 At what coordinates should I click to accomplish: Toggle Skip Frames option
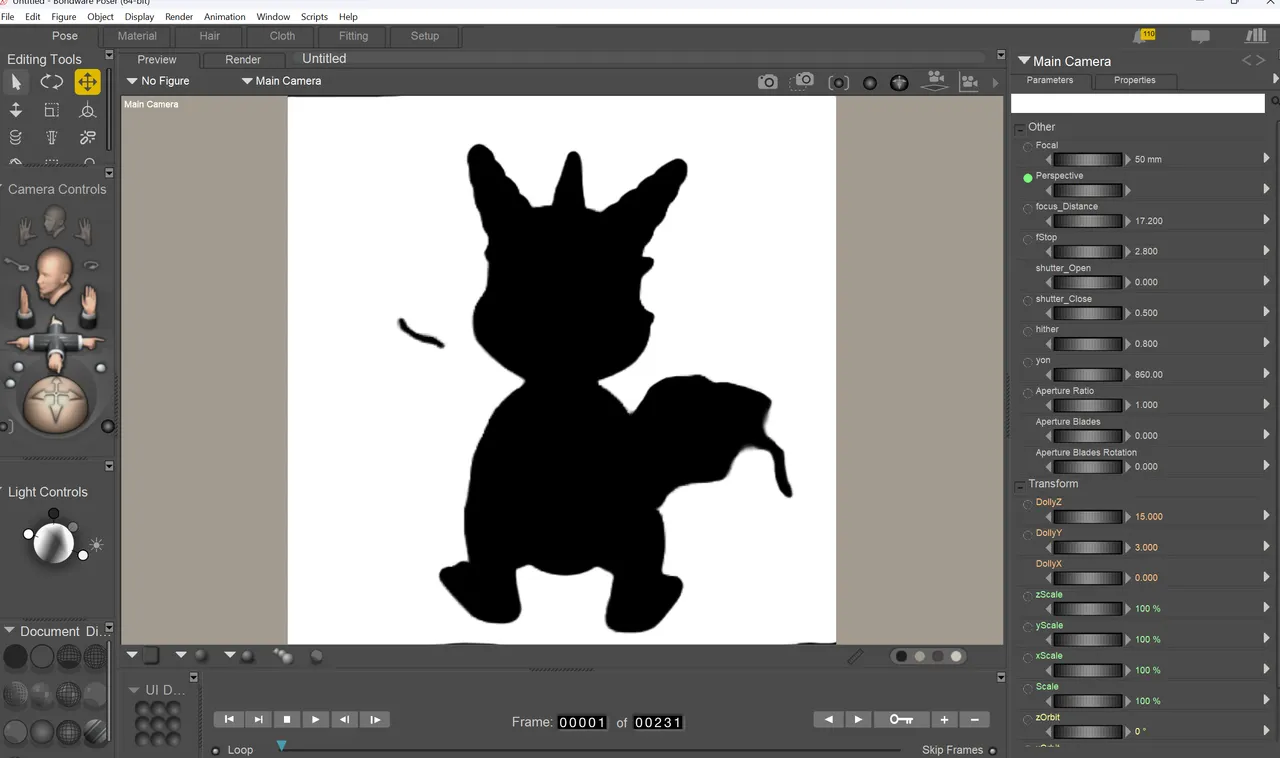coord(993,750)
